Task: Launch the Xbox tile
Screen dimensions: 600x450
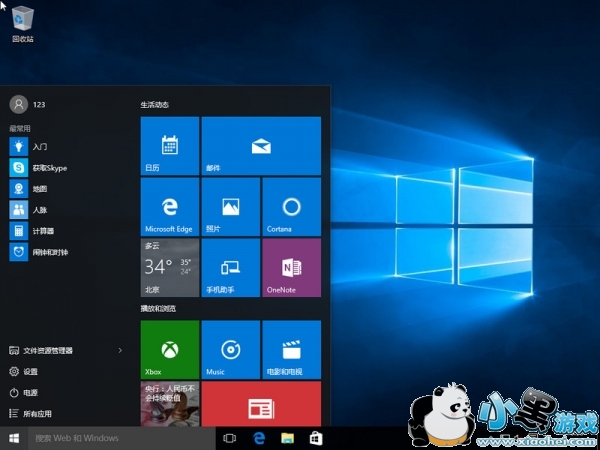Action: pyautogui.click(x=169, y=349)
